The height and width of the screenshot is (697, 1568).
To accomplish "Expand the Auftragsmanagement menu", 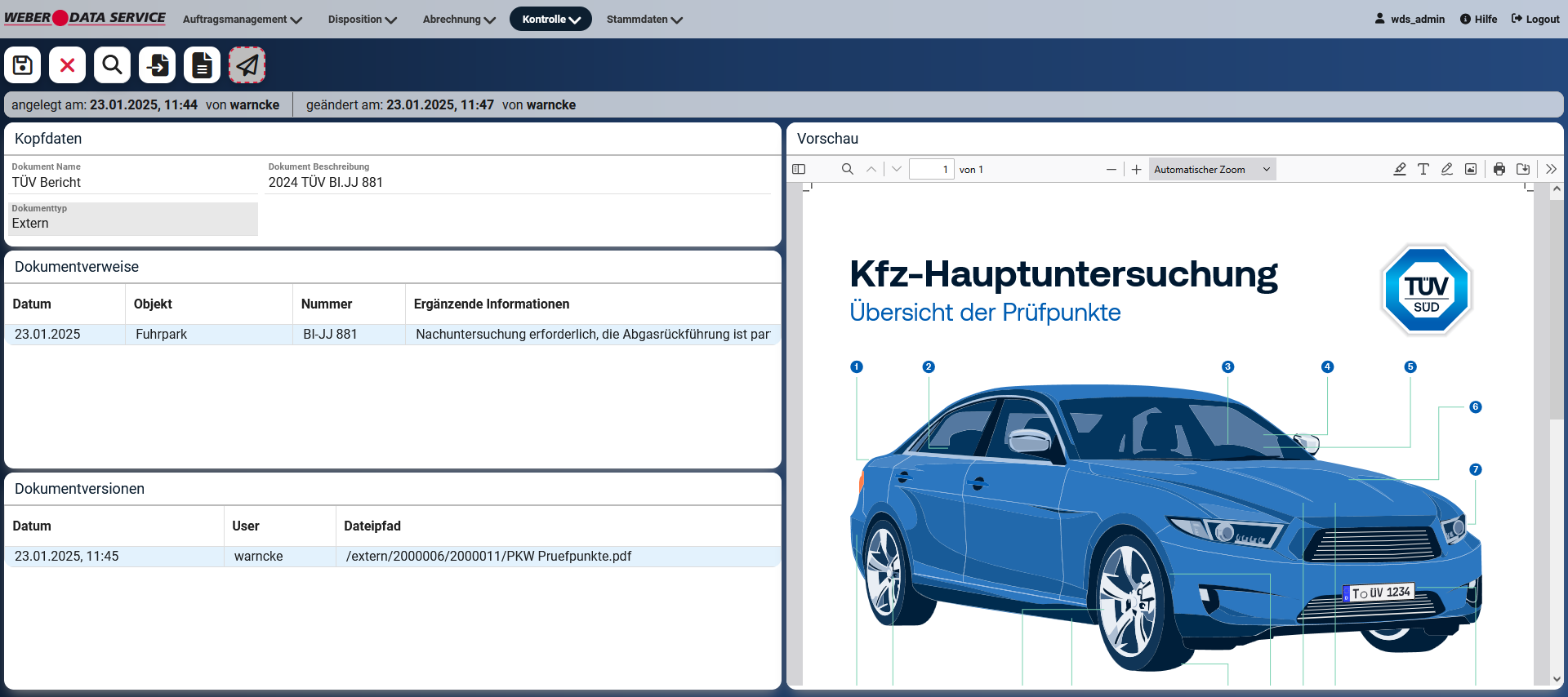I will pyautogui.click(x=242, y=20).
